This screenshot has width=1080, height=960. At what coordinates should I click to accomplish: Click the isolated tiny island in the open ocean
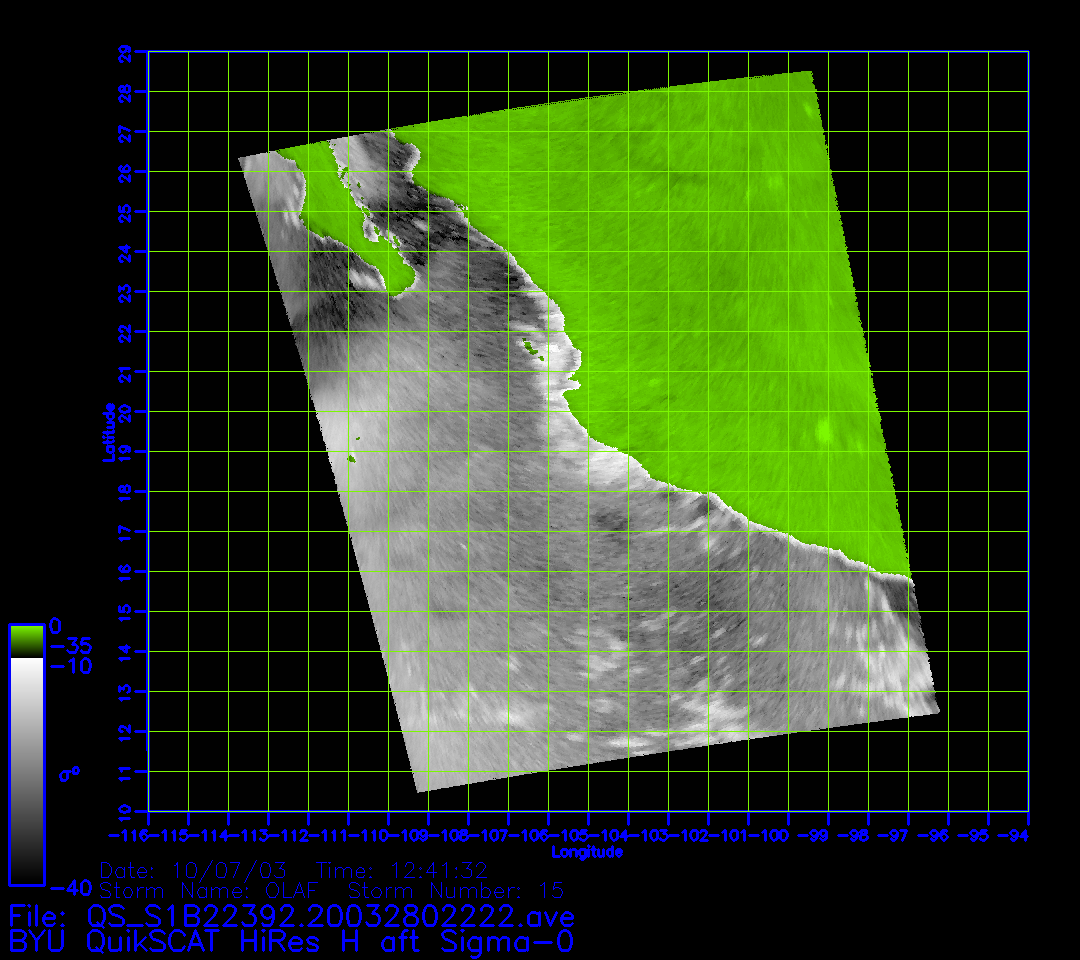coord(353,459)
